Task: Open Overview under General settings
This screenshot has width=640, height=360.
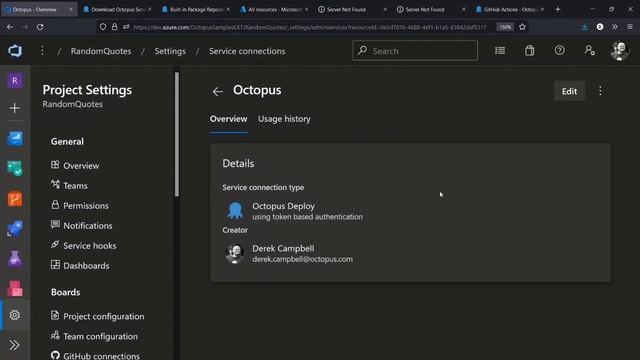Action: point(75,166)
